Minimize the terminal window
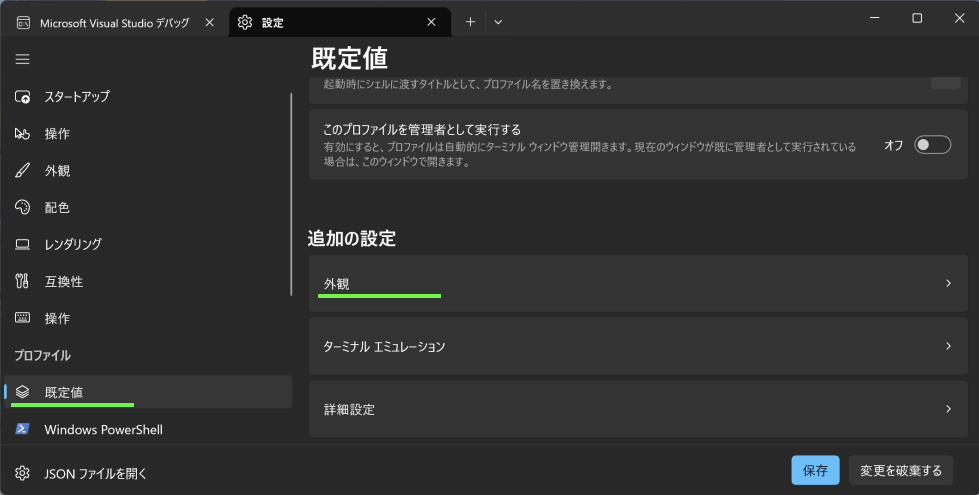Image resolution: width=979 pixels, height=495 pixels. coord(875,18)
